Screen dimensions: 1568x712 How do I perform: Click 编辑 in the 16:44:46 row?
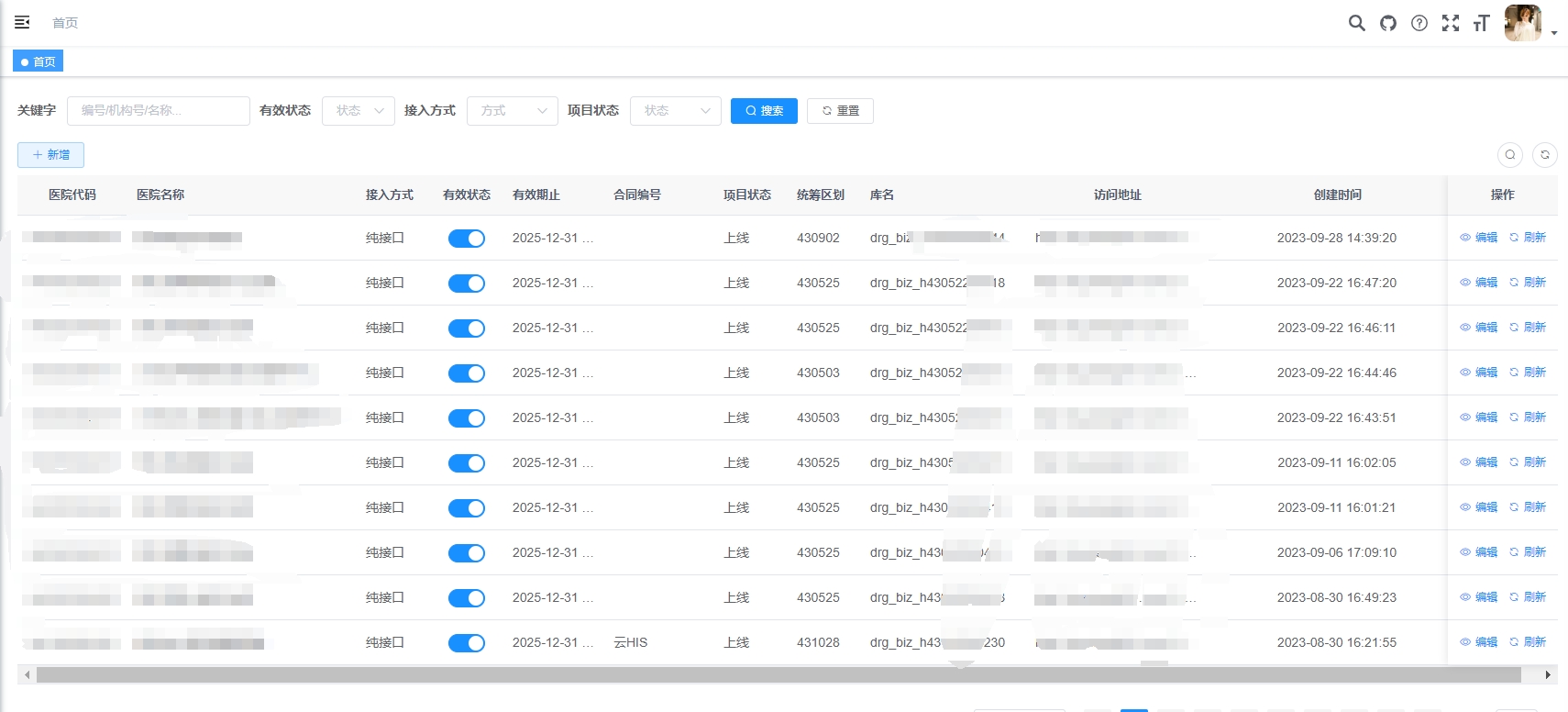1479,373
